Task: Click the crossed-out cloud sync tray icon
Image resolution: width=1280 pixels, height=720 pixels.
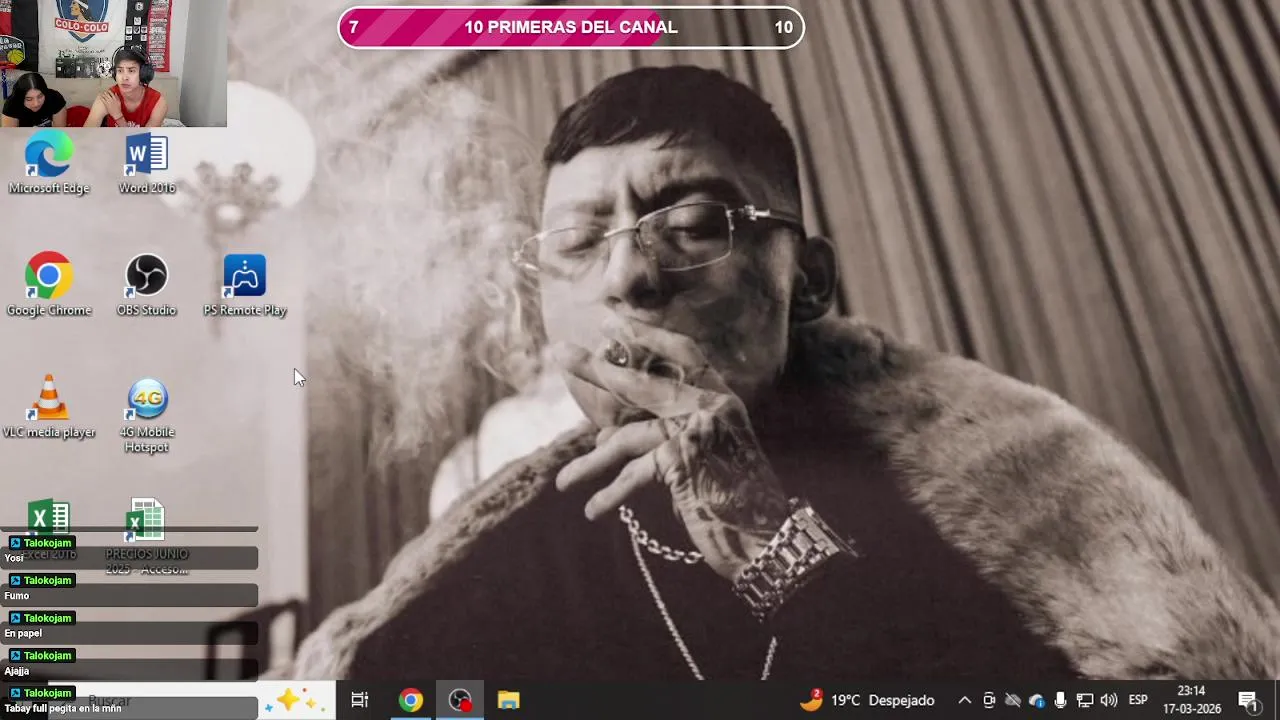Action: coord(1013,700)
